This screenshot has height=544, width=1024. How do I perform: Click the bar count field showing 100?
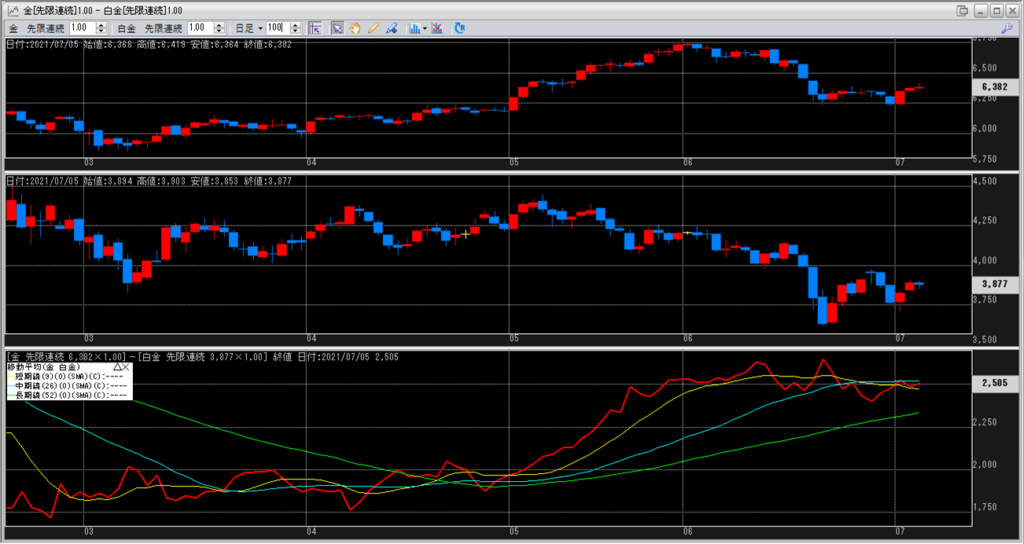[x=276, y=27]
